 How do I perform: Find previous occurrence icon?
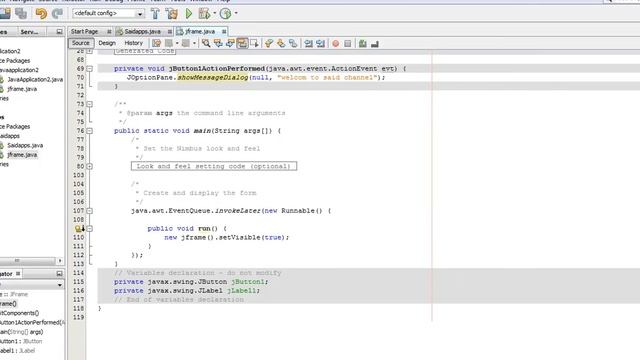[218, 43]
